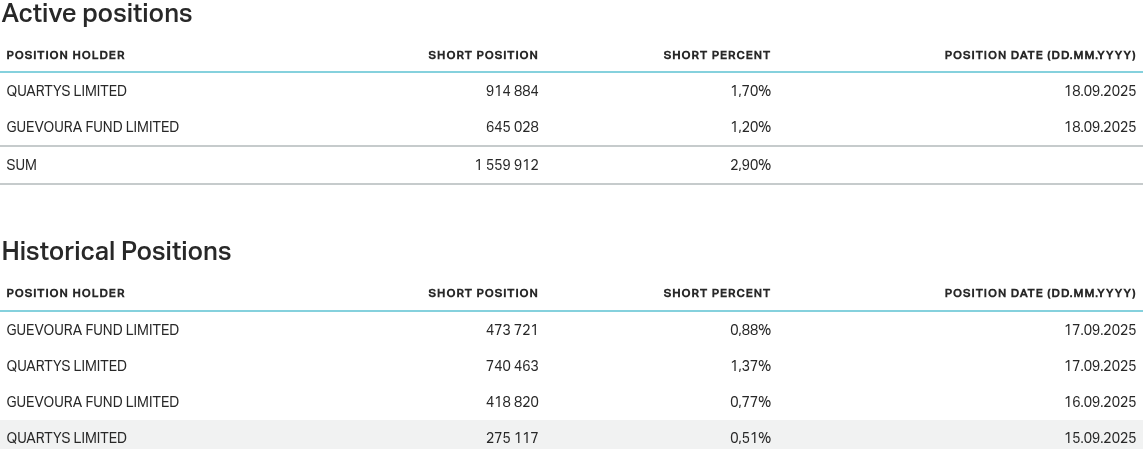
Task: Select the 418 820 short position value
Action: tap(512, 402)
